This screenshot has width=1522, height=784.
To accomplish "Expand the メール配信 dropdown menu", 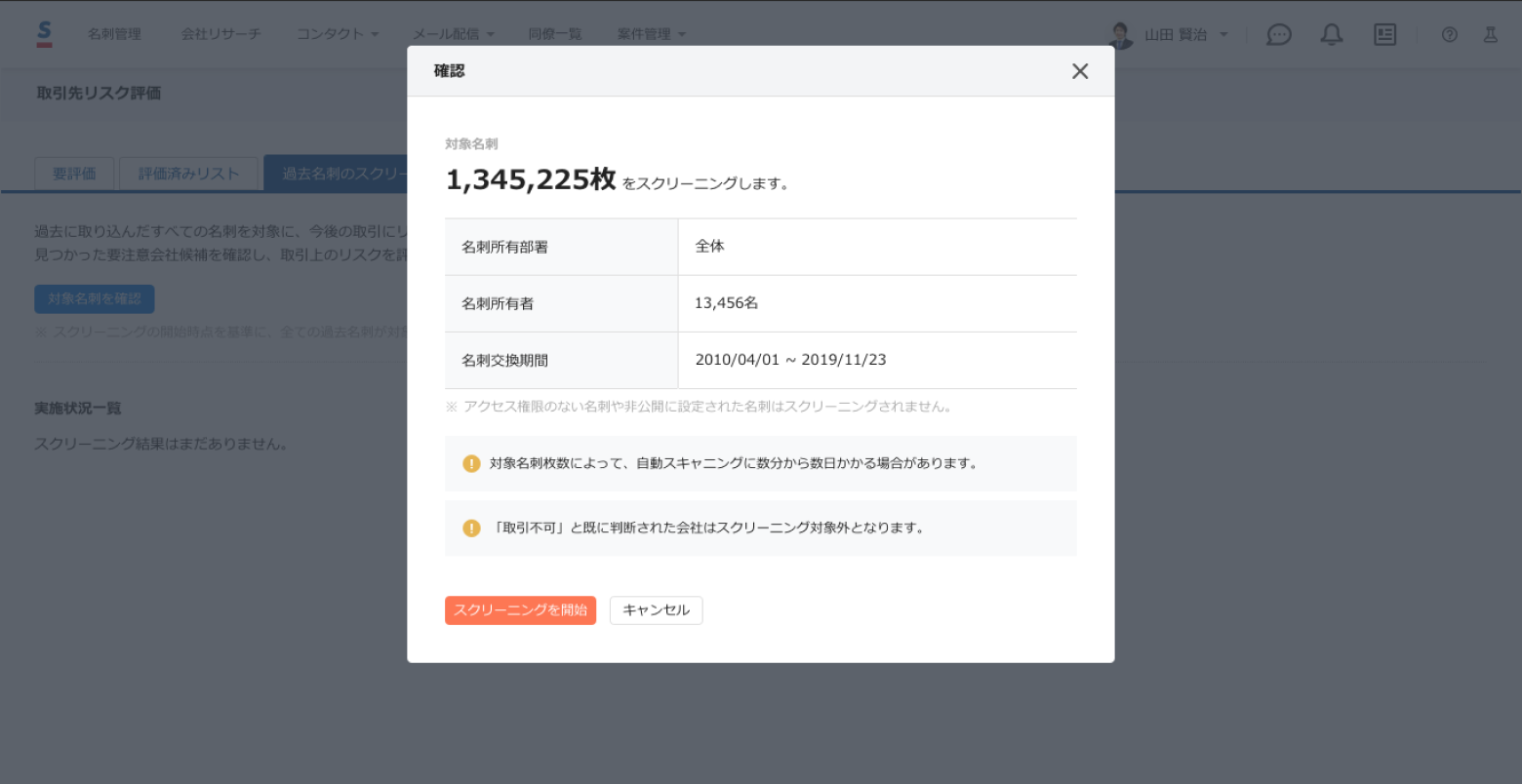I will coord(453,34).
